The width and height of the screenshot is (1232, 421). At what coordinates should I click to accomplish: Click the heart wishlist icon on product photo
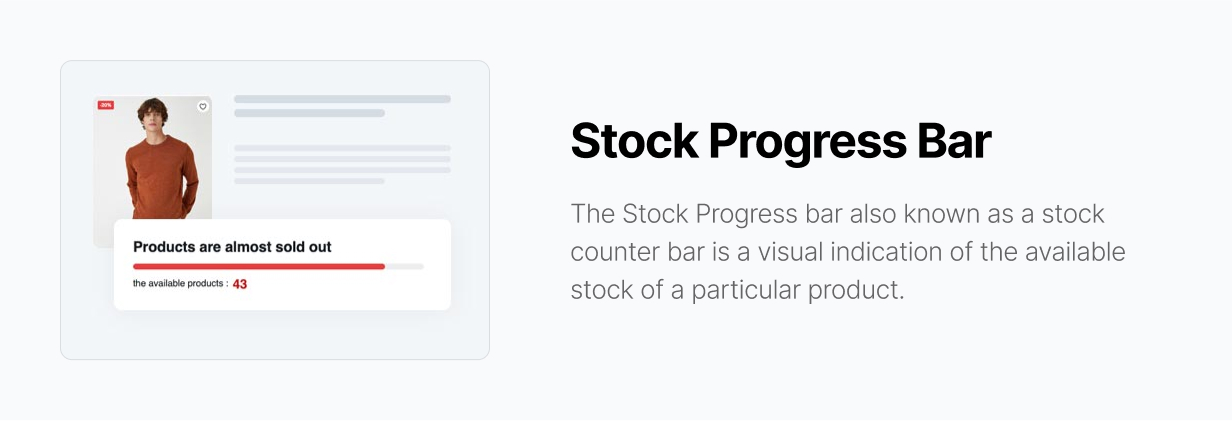203,106
